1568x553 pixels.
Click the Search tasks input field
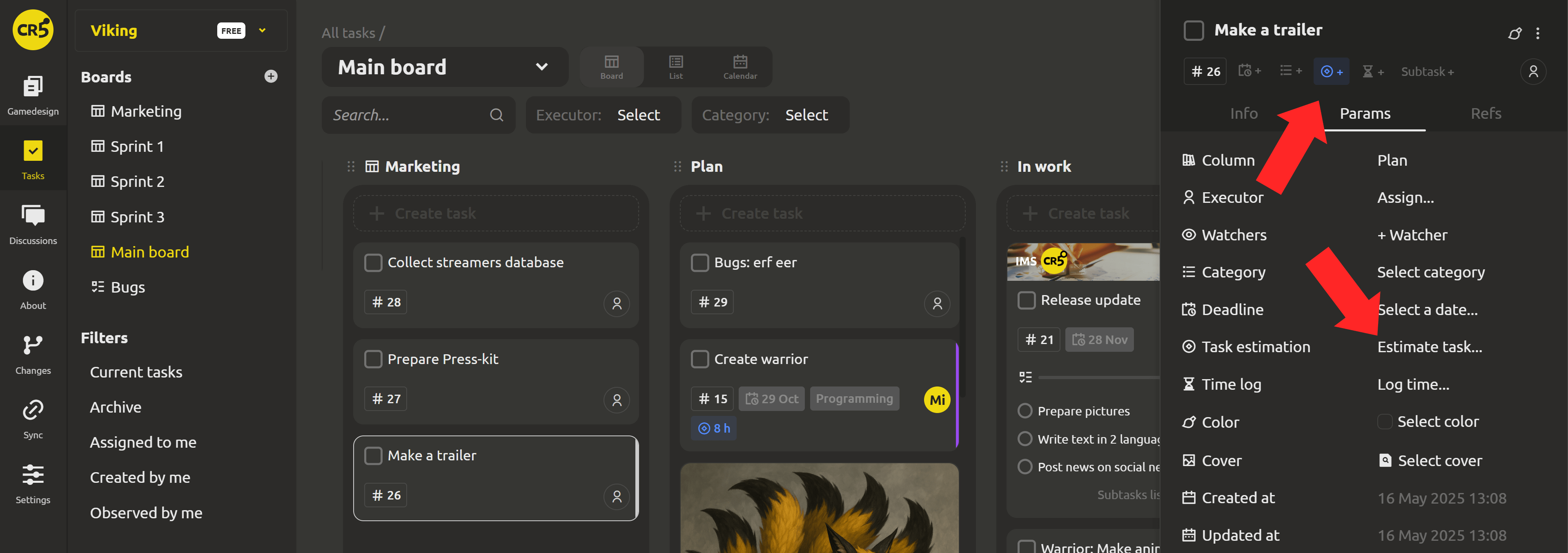click(418, 115)
